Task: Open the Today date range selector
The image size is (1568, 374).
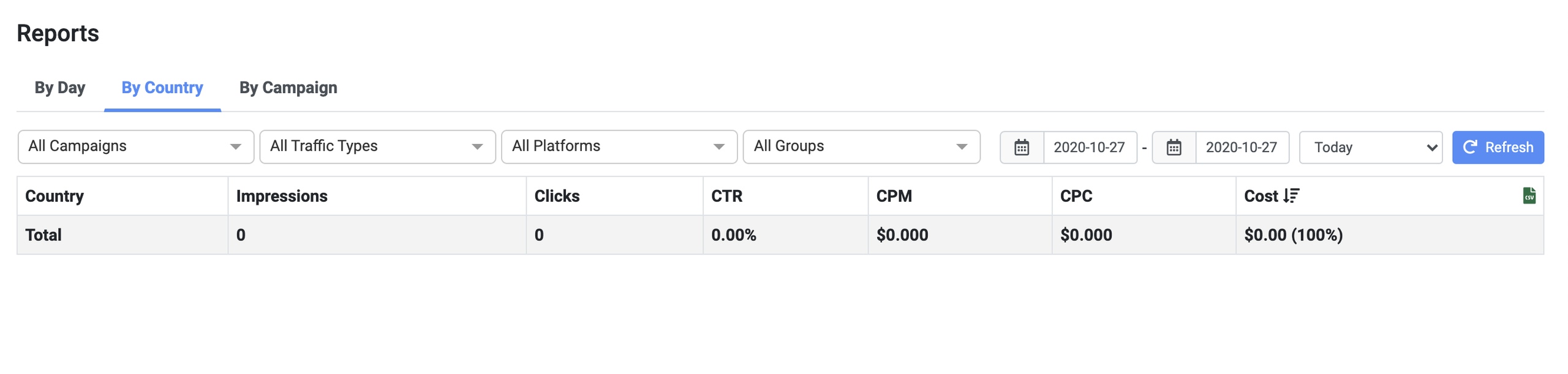Action: click(1370, 147)
